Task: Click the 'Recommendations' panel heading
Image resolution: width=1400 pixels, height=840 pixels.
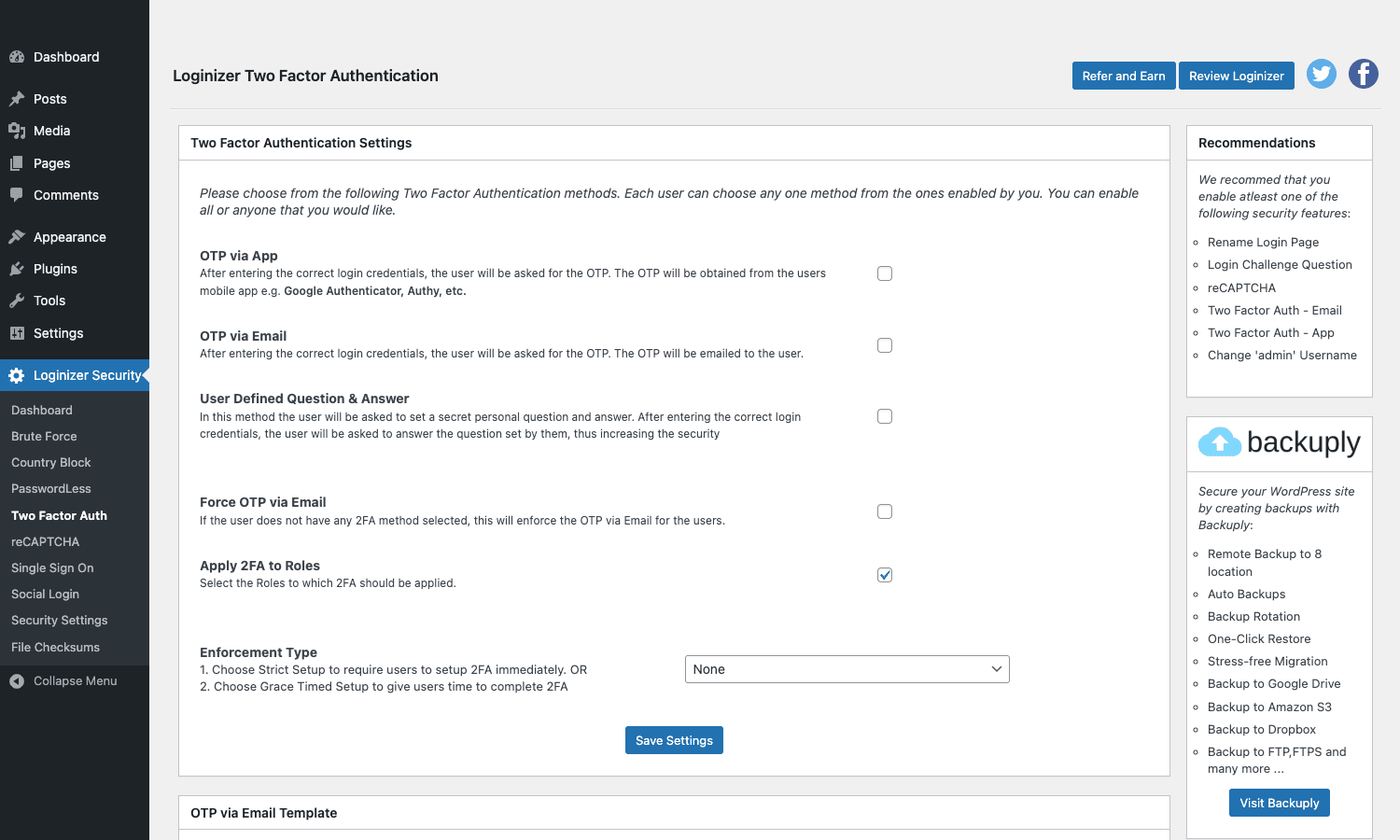Action: (1257, 143)
